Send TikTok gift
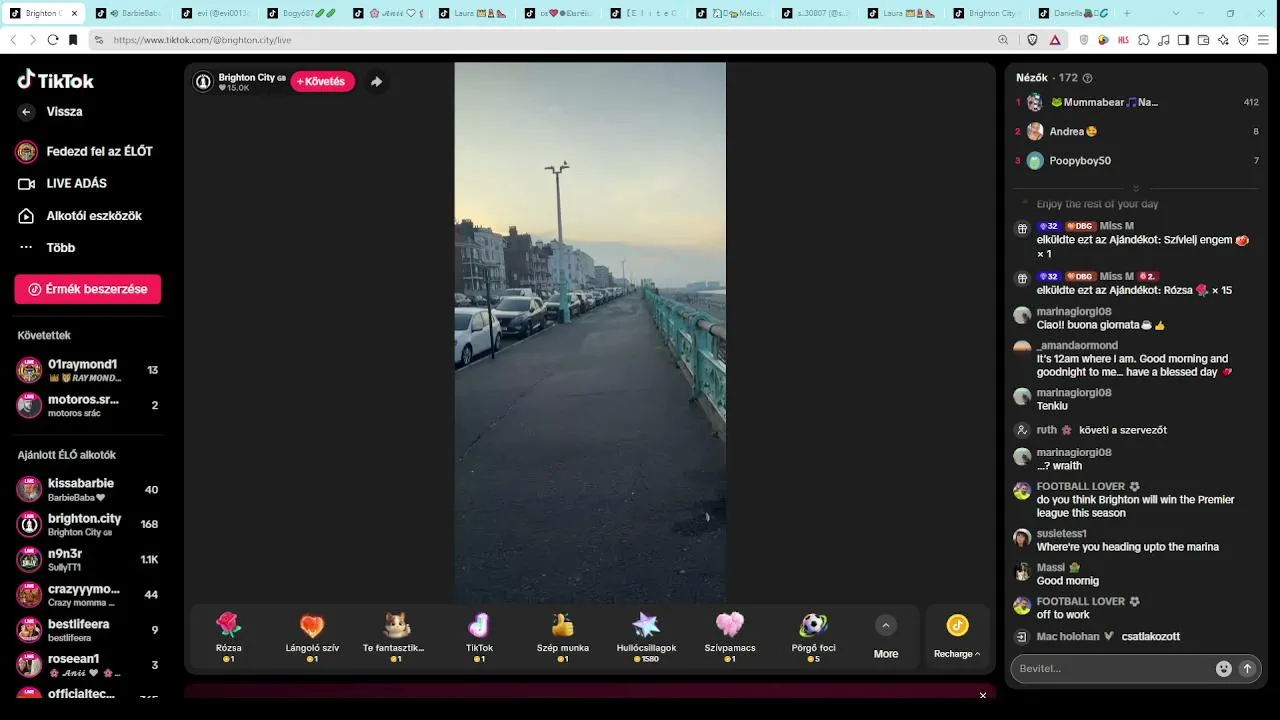1280x720 pixels. coord(479,637)
